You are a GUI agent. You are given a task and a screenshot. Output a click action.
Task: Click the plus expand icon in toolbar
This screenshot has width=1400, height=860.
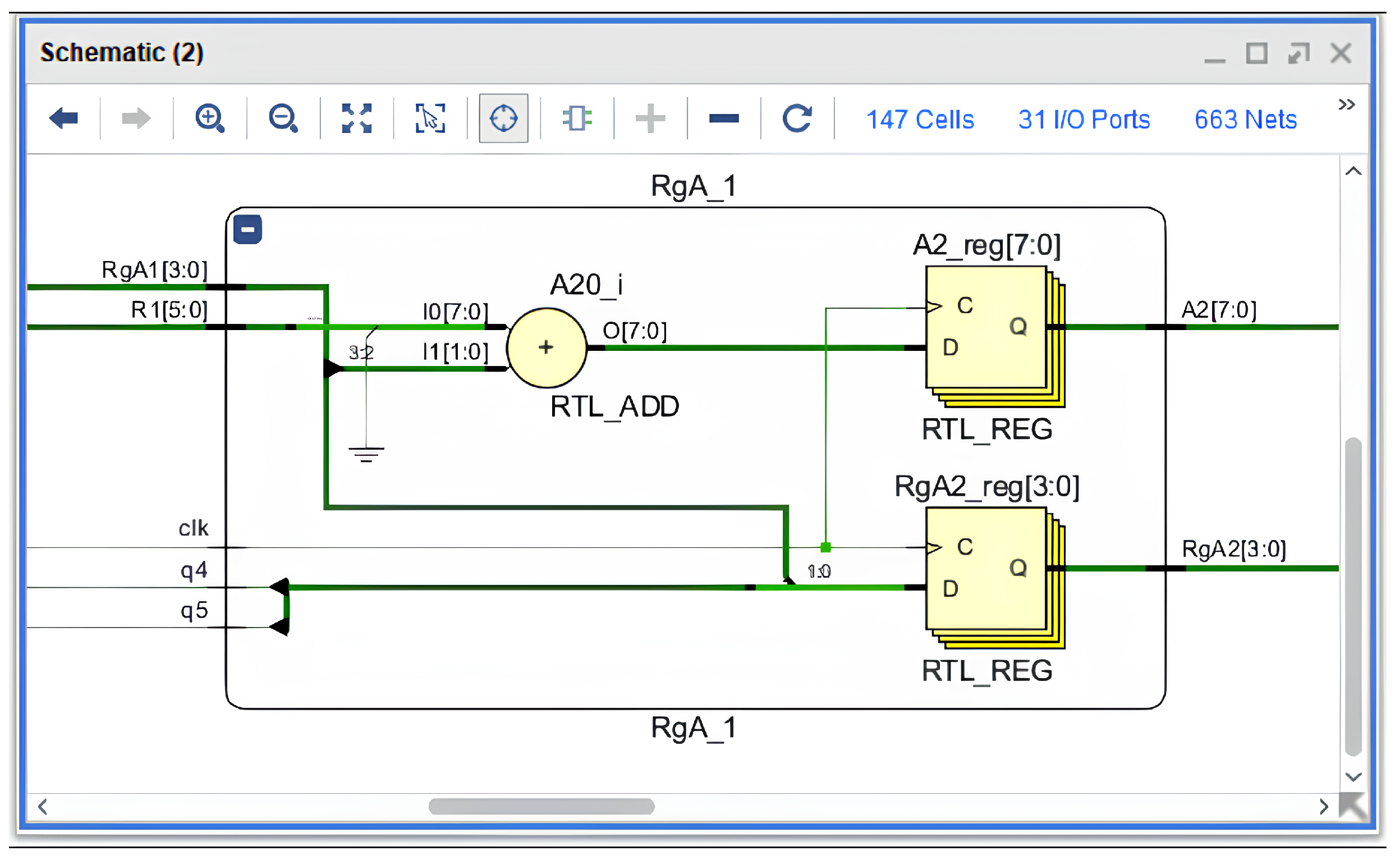[650, 118]
